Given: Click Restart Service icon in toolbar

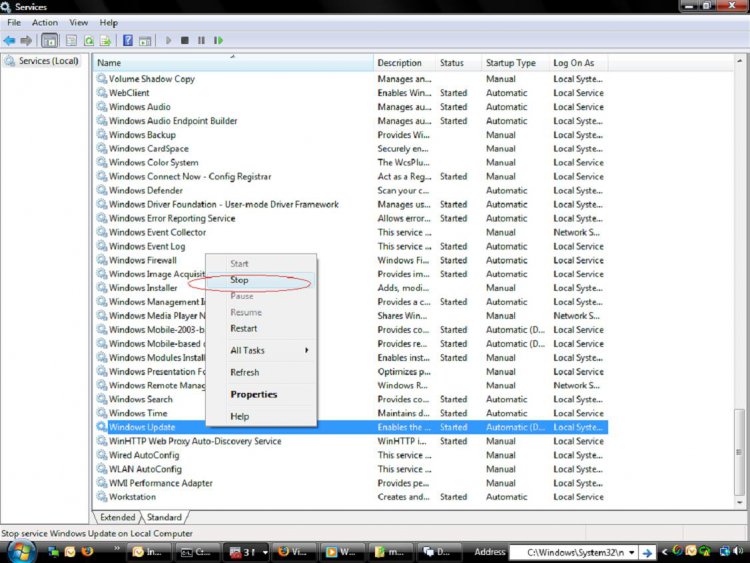Looking at the screenshot, I should pos(218,41).
